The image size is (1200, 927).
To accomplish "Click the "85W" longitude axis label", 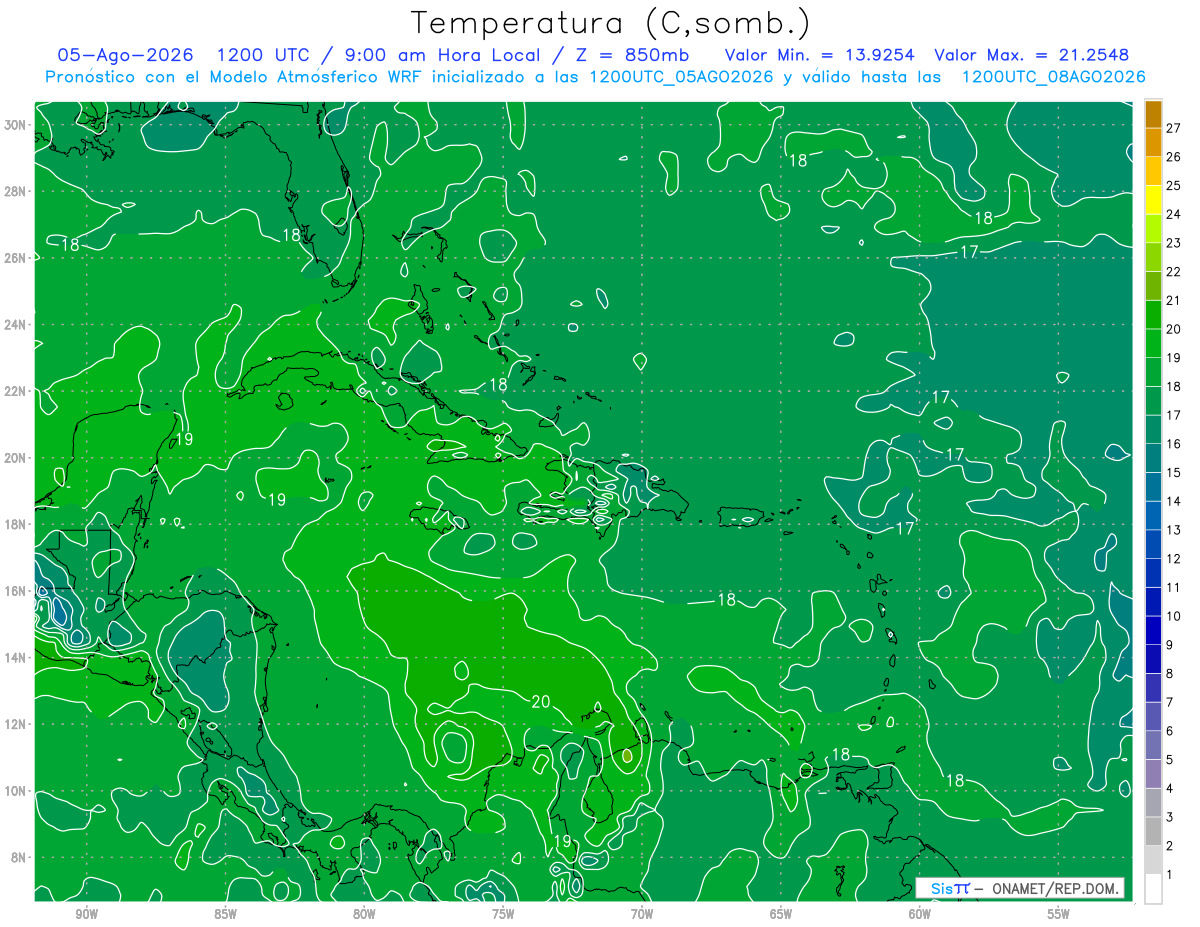I will pos(225,914).
